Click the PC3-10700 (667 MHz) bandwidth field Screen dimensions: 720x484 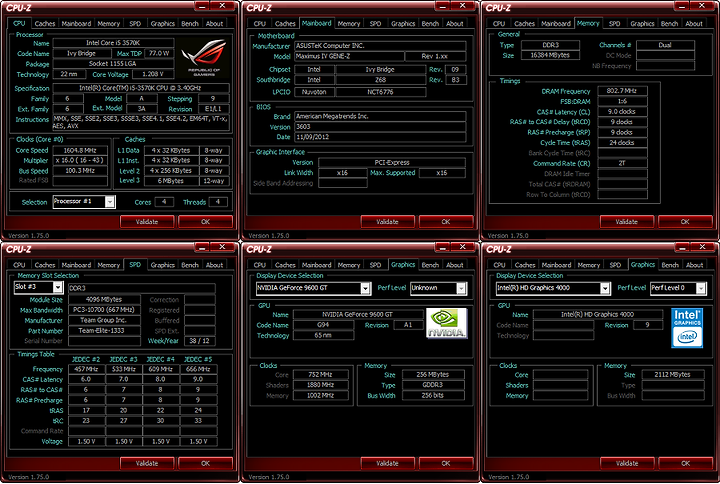coord(104,310)
